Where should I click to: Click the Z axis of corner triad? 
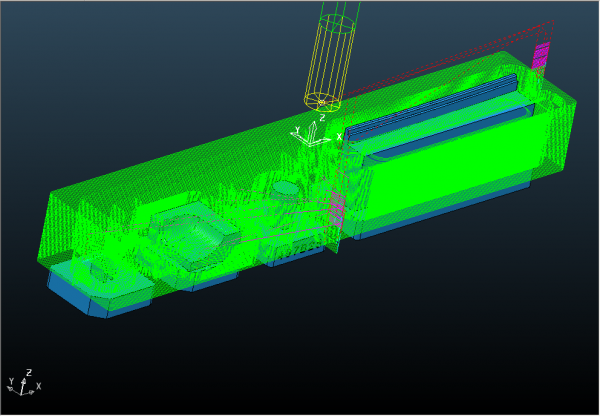[x=28, y=372]
